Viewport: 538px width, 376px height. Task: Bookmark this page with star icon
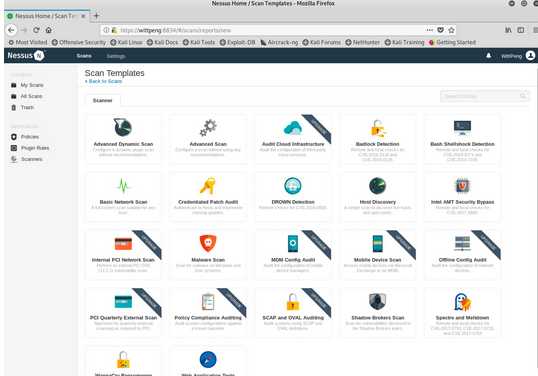tap(452, 30)
